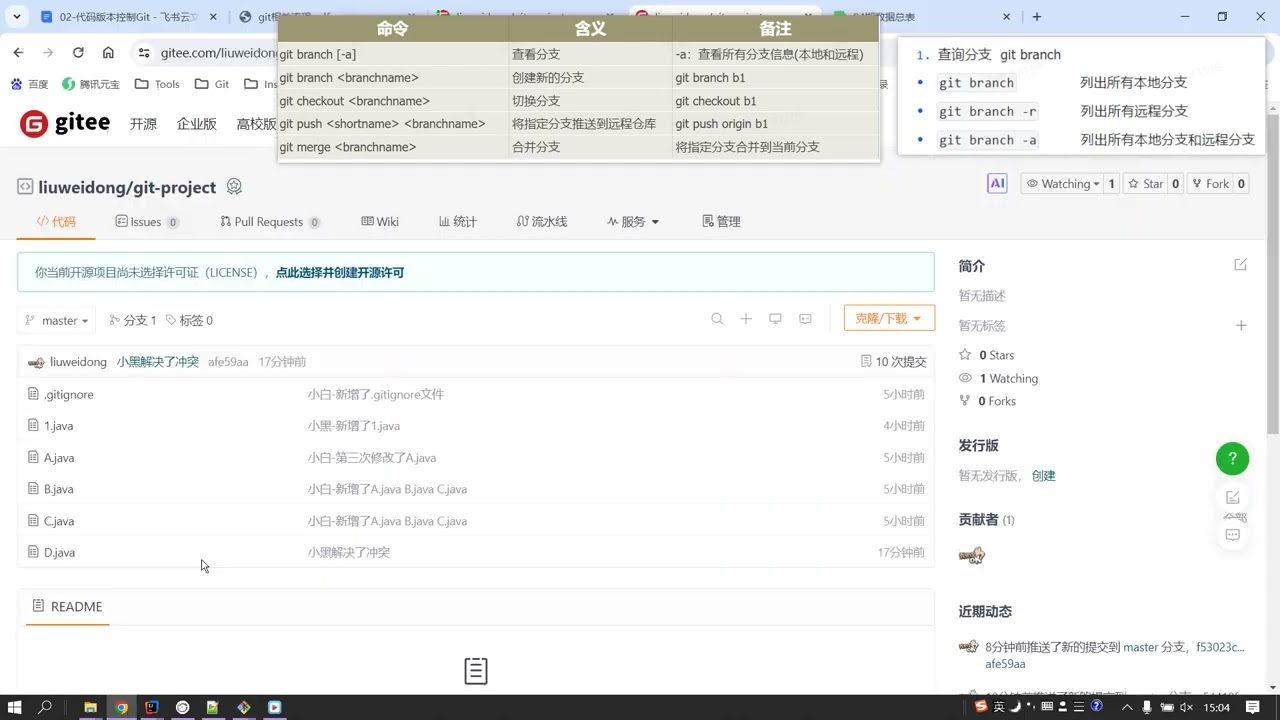
Task: Switch to the 统计 tab
Action: [x=458, y=221]
